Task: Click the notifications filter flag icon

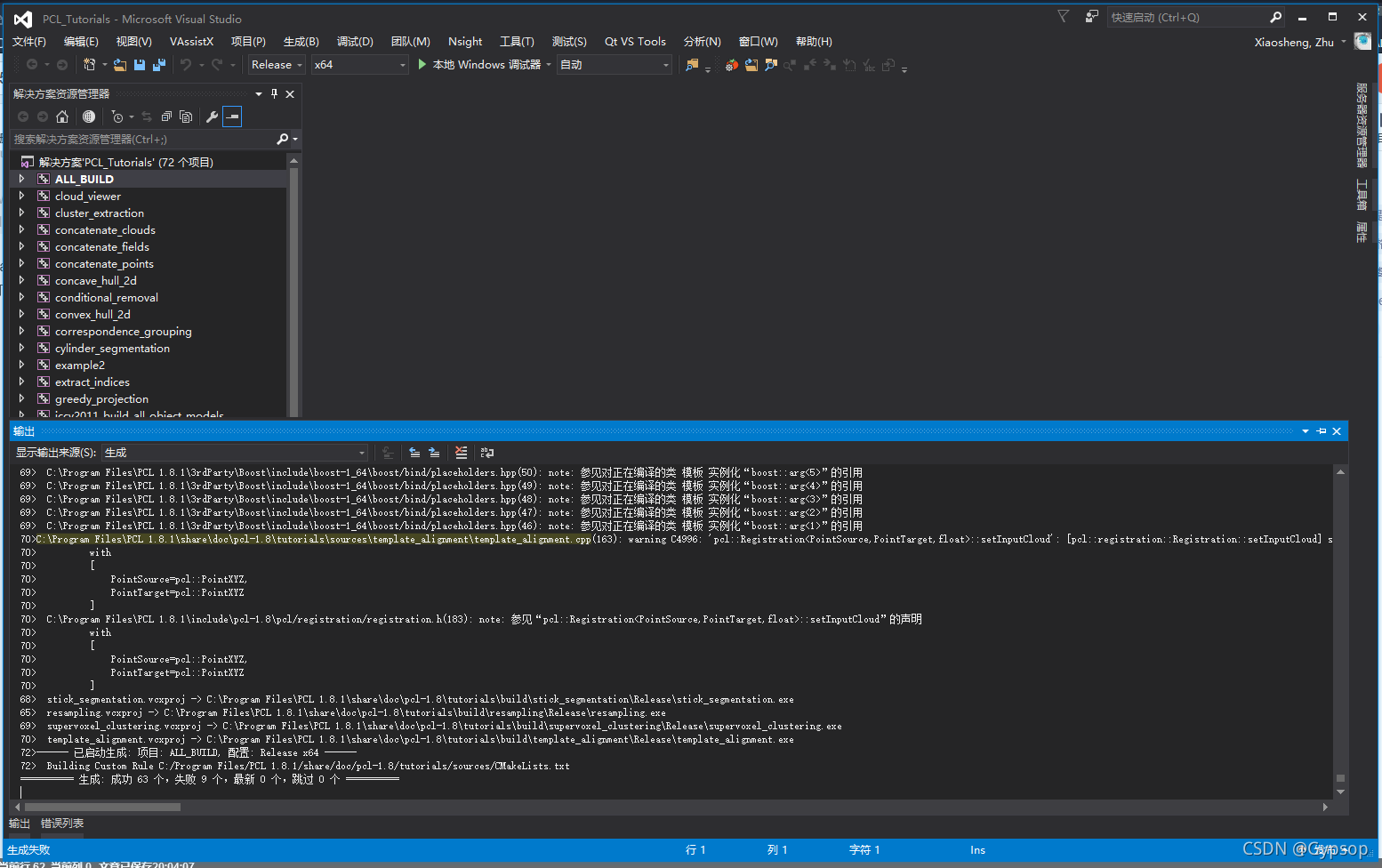Action: coord(1063,16)
